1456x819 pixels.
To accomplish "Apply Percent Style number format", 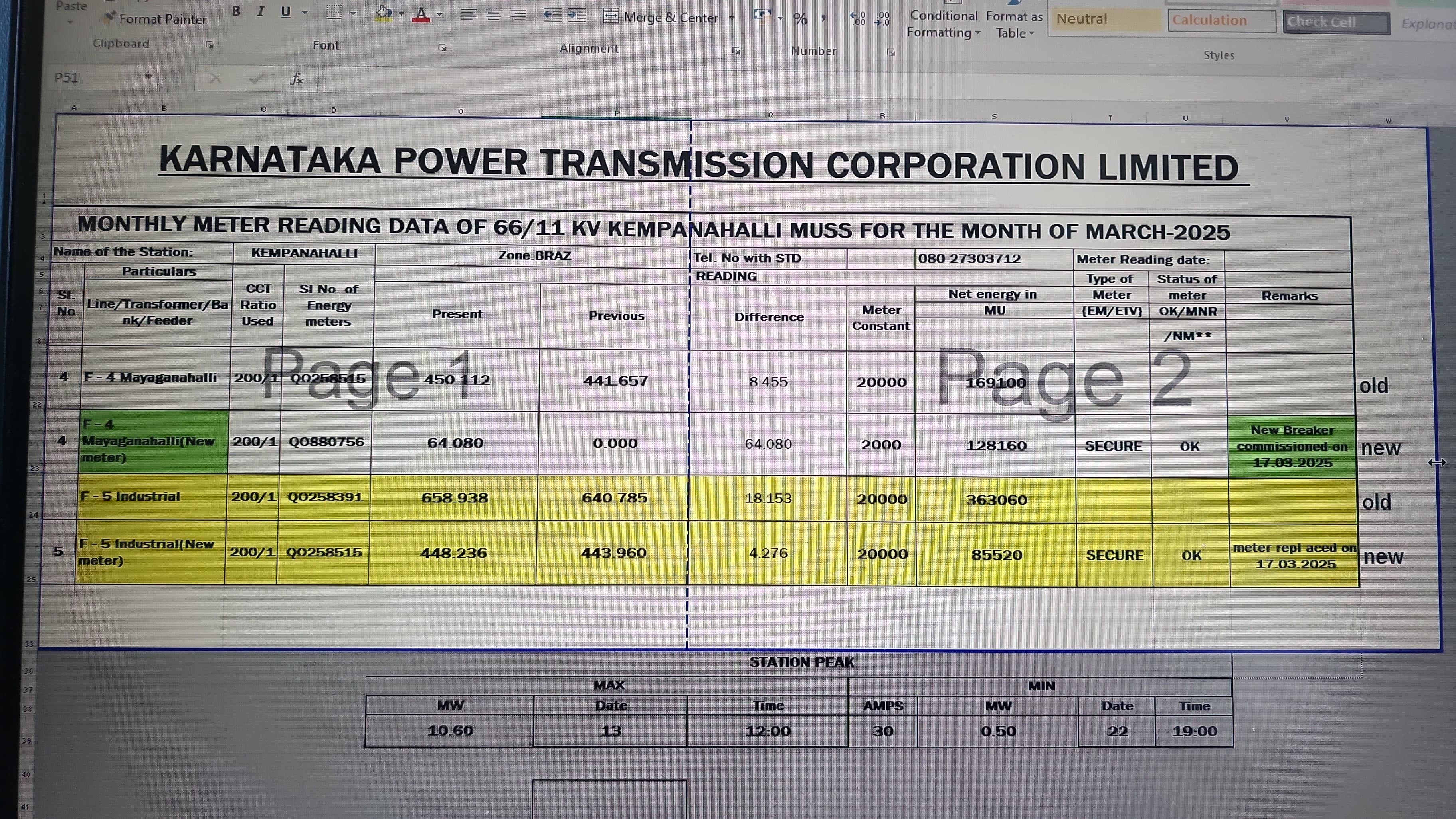I will [800, 19].
